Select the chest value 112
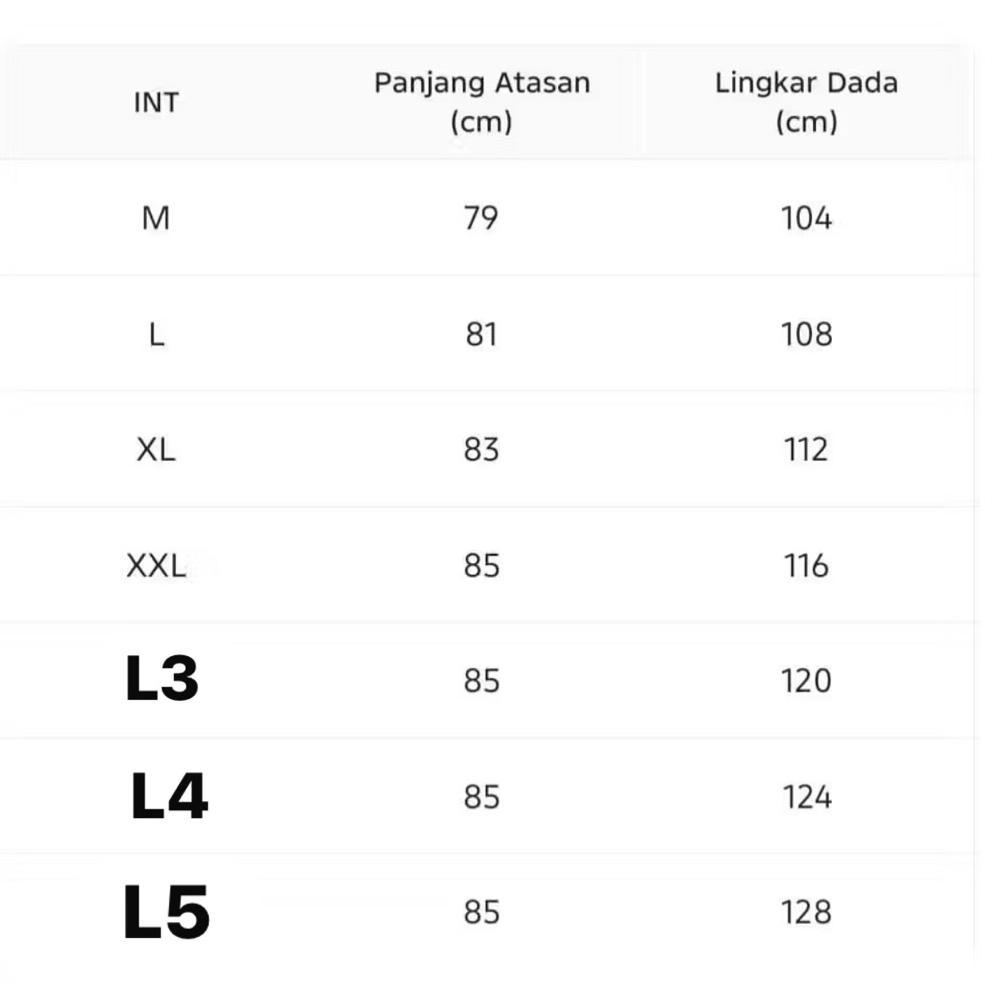This screenshot has width=996, height=996. (806, 450)
